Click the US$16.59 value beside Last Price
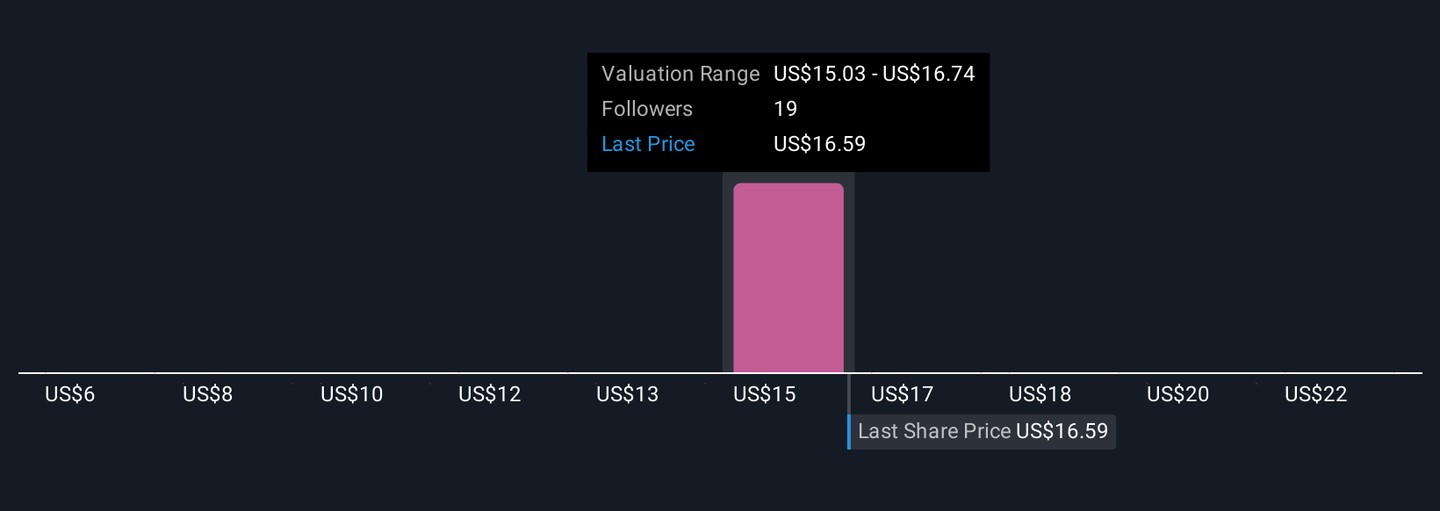The image size is (1440, 511). (x=819, y=144)
